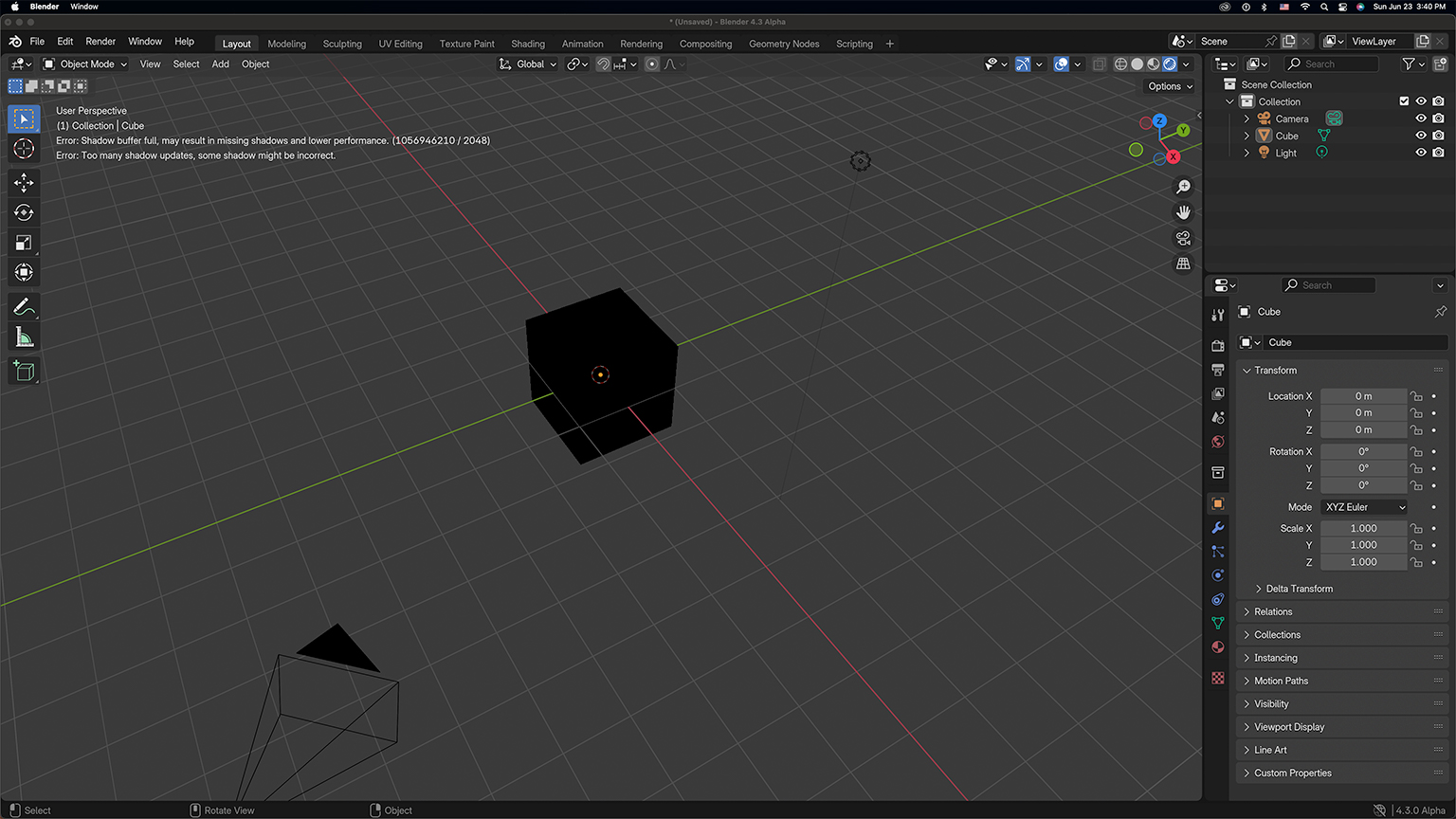
Task: Open the Modifier properties wrench tab
Action: point(1217,528)
